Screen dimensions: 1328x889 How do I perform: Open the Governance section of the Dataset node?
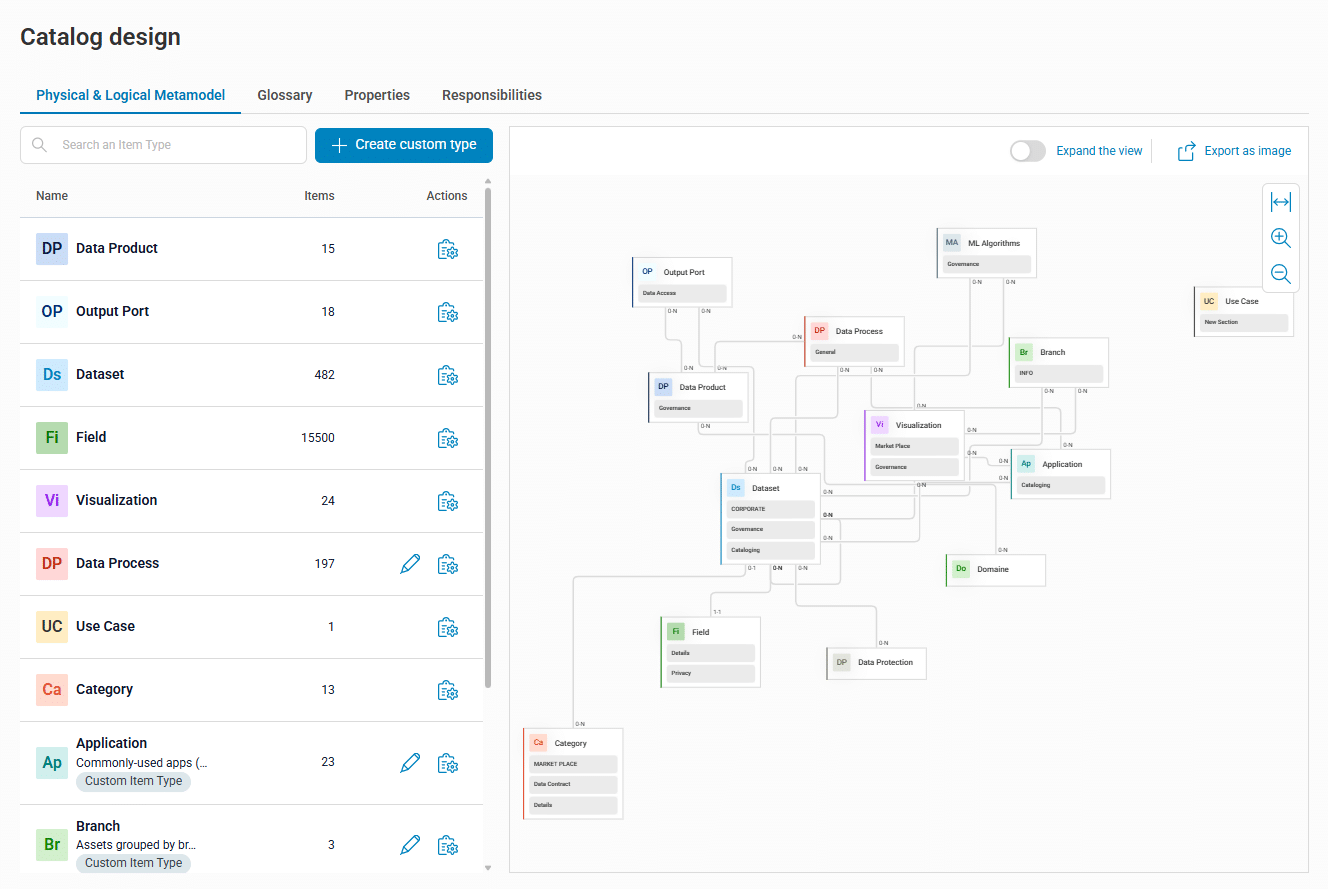click(769, 529)
